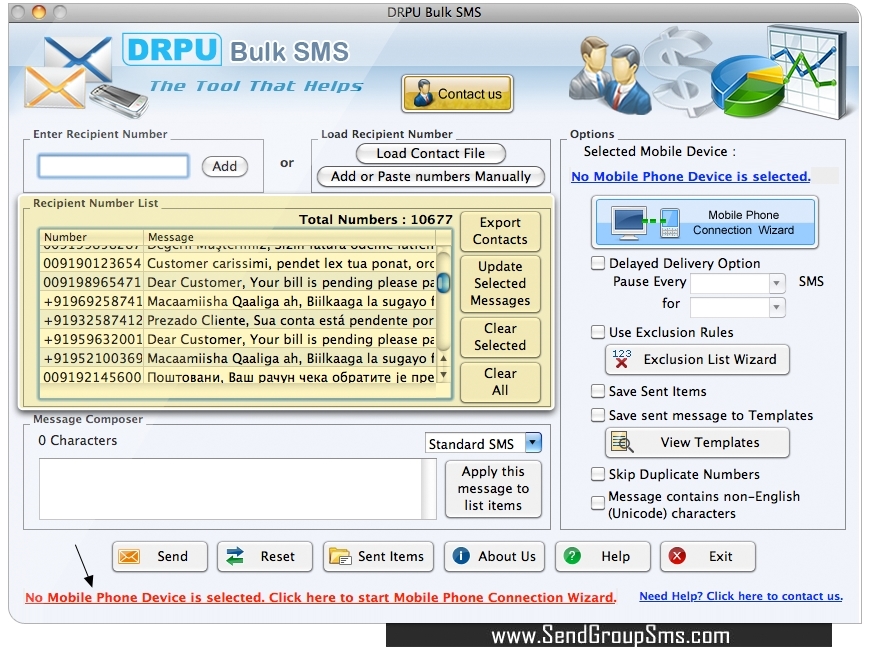The height and width of the screenshot is (649, 870).
Task: Click recipient list scroll down arrow
Action: pyautogui.click(x=443, y=374)
